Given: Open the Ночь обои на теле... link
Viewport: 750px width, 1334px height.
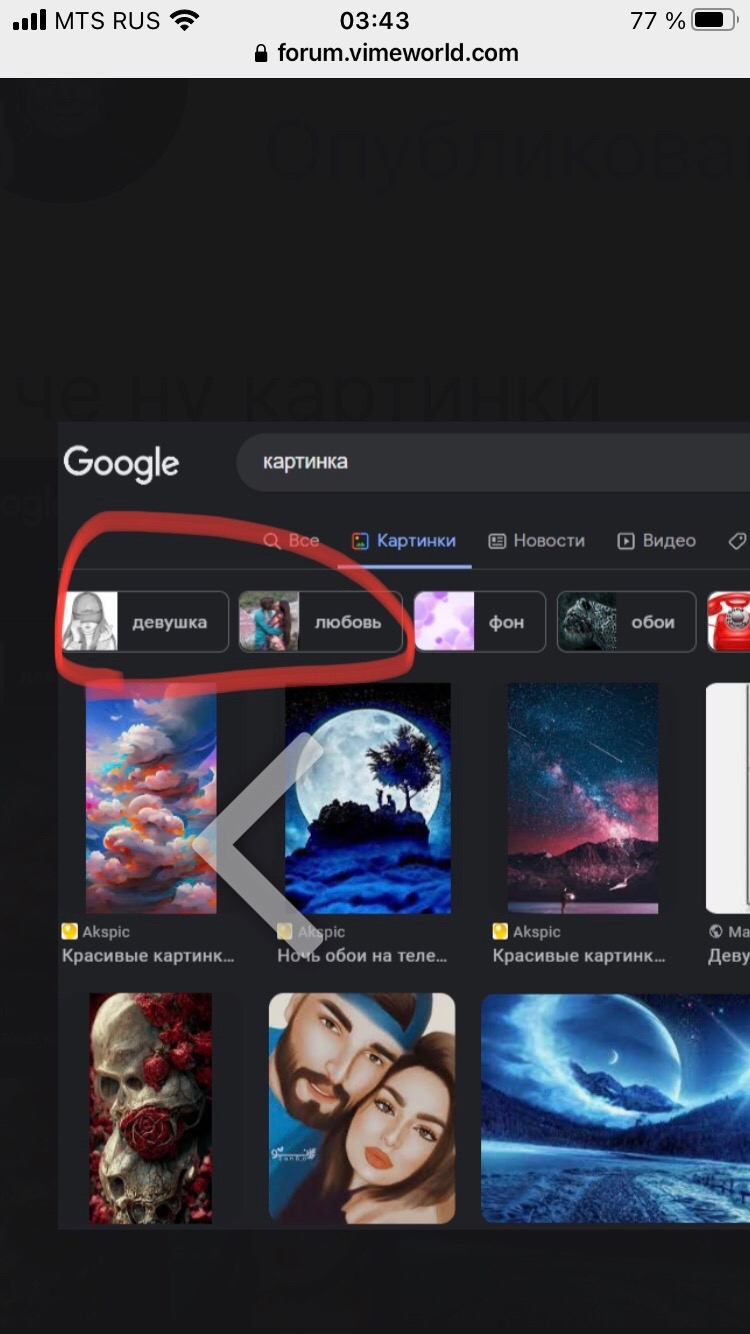Looking at the screenshot, I should click(362, 956).
